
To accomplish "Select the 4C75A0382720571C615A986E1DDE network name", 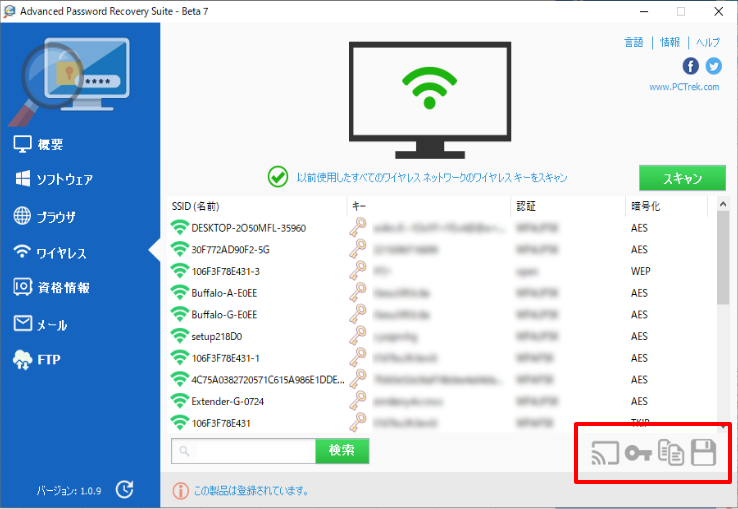I will click(x=268, y=380).
